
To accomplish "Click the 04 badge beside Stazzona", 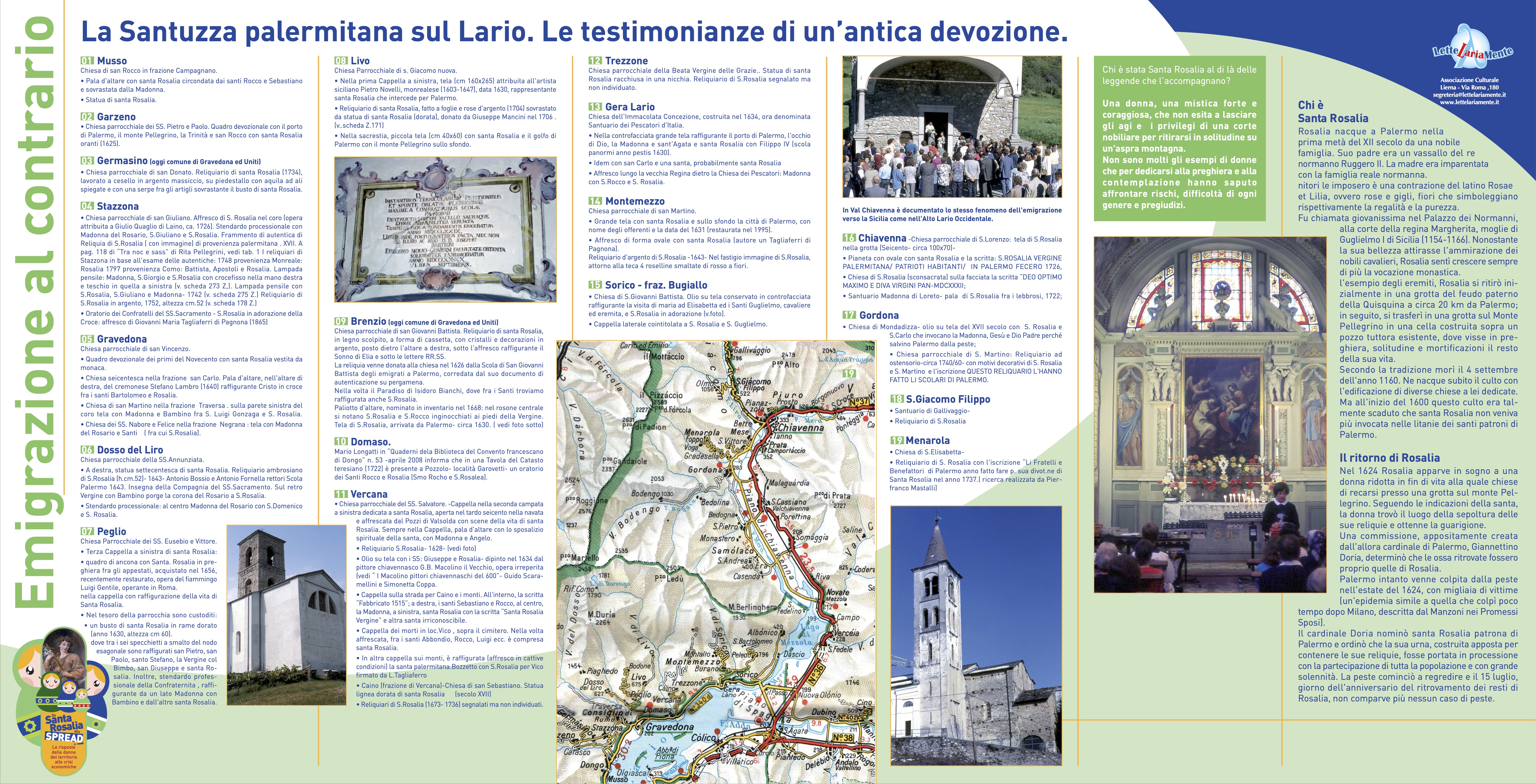I will [x=87, y=206].
